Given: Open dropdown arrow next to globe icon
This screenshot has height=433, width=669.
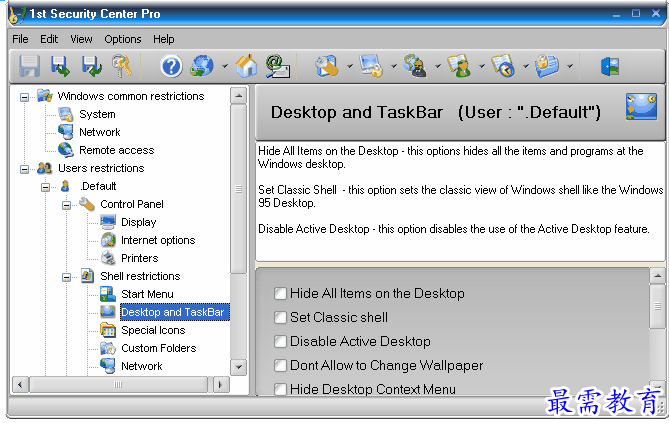Looking at the screenshot, I should pos(225,66).
